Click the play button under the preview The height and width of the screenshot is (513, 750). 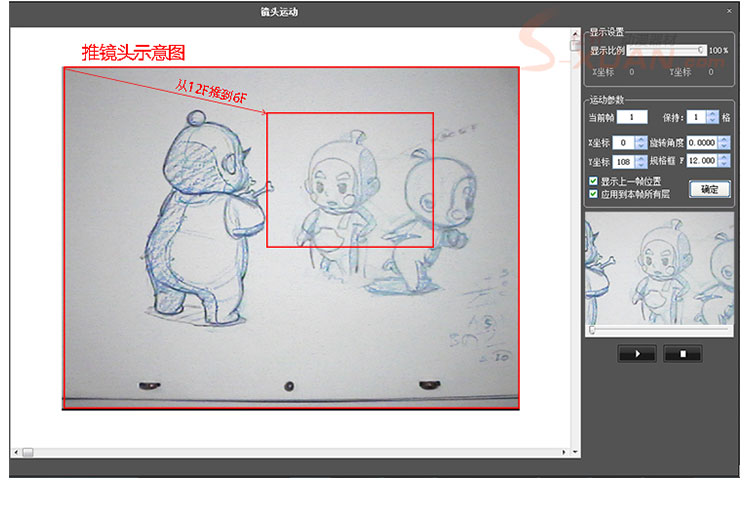pos(637,354)
